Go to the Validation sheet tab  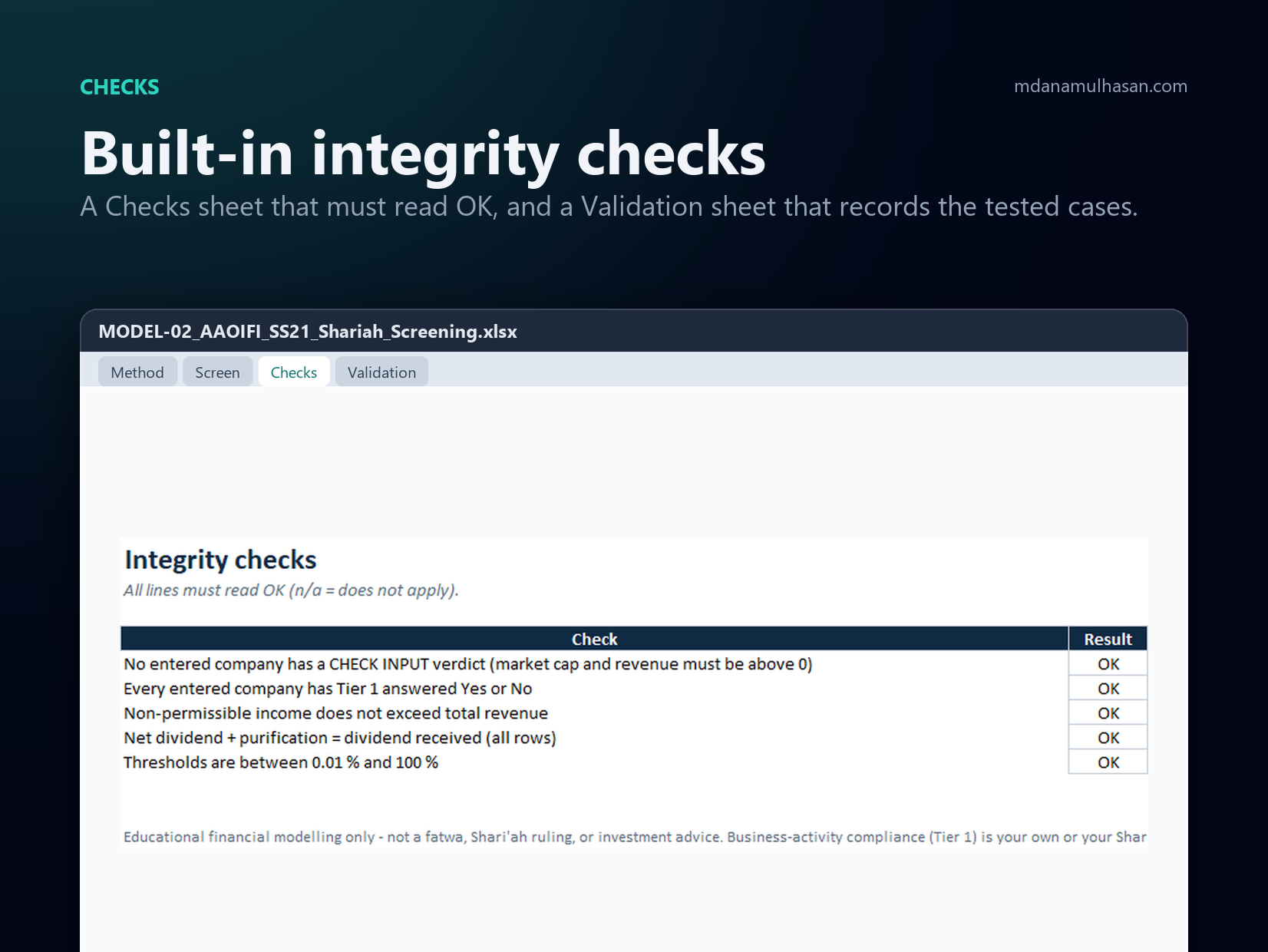pos(381,372)
